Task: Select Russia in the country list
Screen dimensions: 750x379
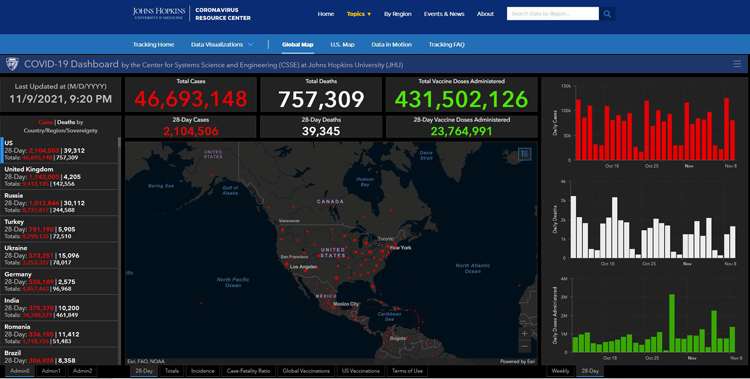Action: [x=59, y=203]
